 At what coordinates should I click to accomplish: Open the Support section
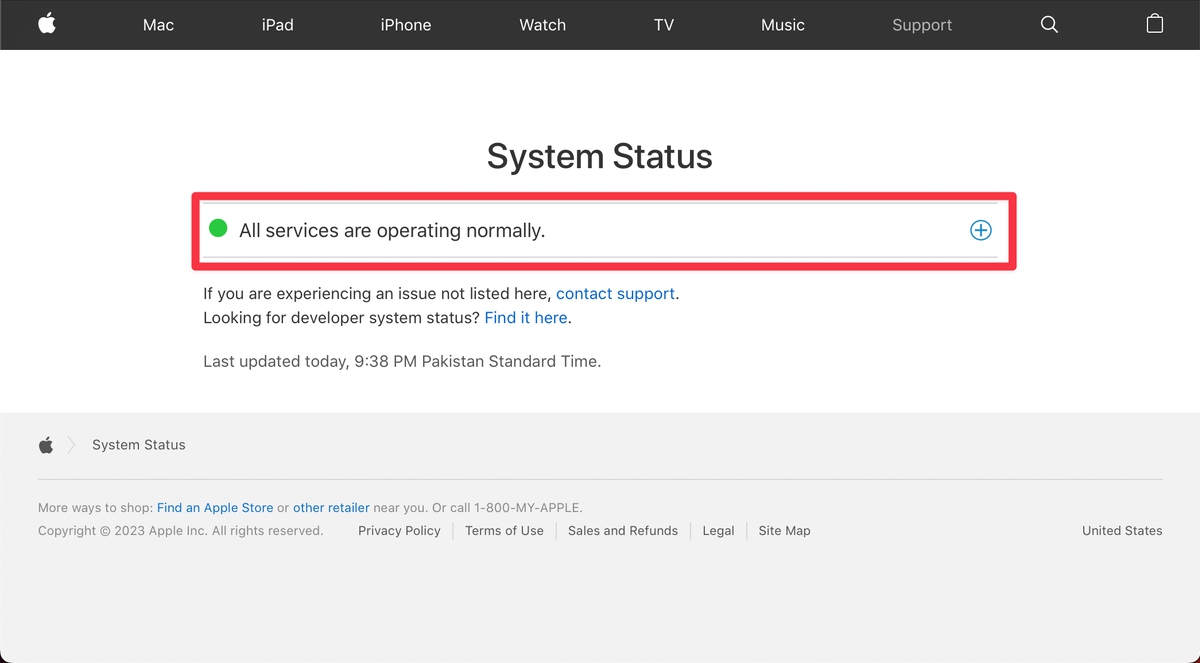(921, 25)
